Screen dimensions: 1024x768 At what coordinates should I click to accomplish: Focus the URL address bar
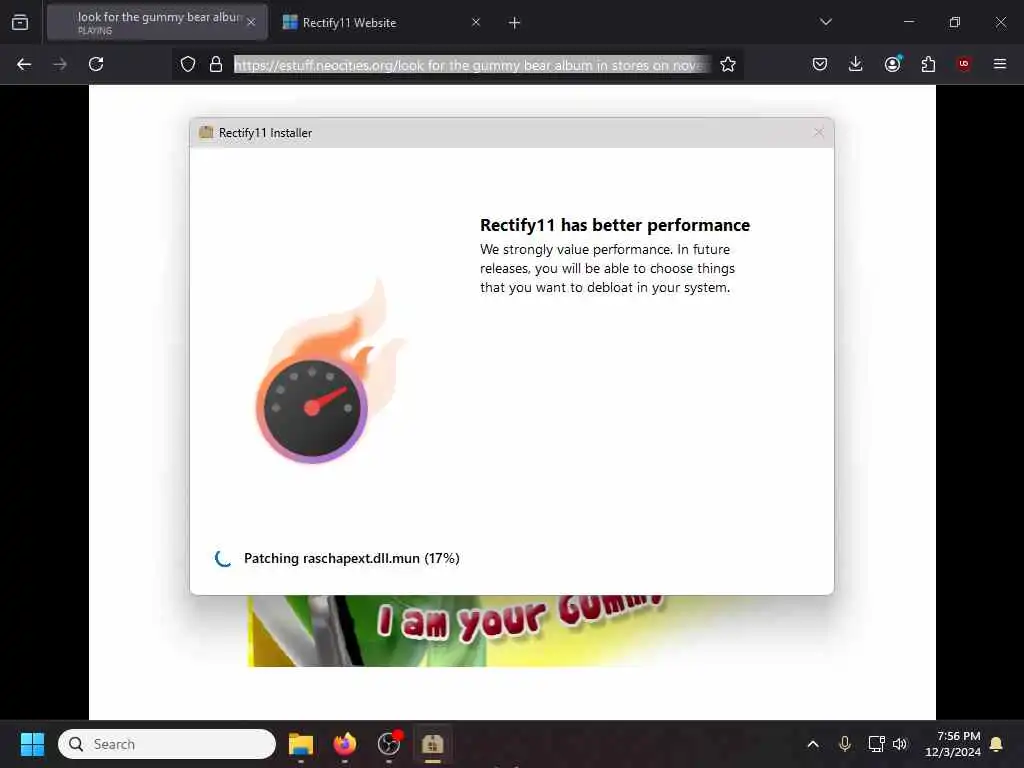click(472, 65)
